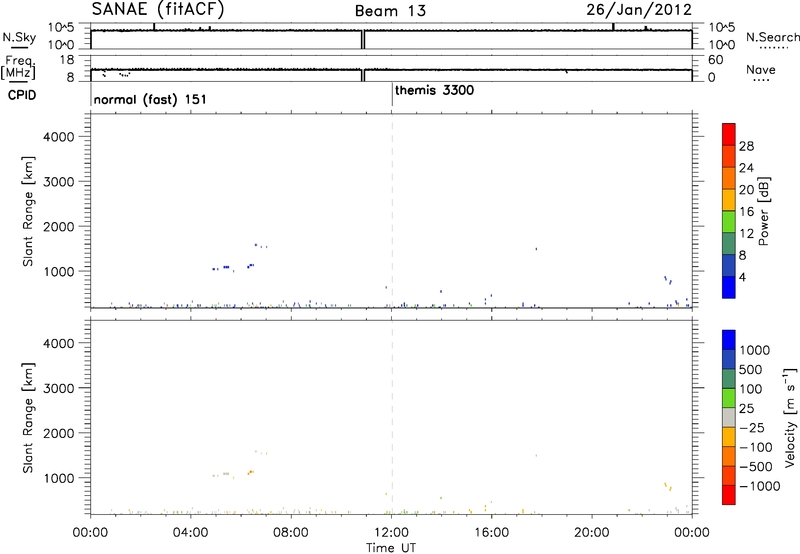Select the Power [dB] colorbar title
This screenshot has height=554, width=800.
763,211
